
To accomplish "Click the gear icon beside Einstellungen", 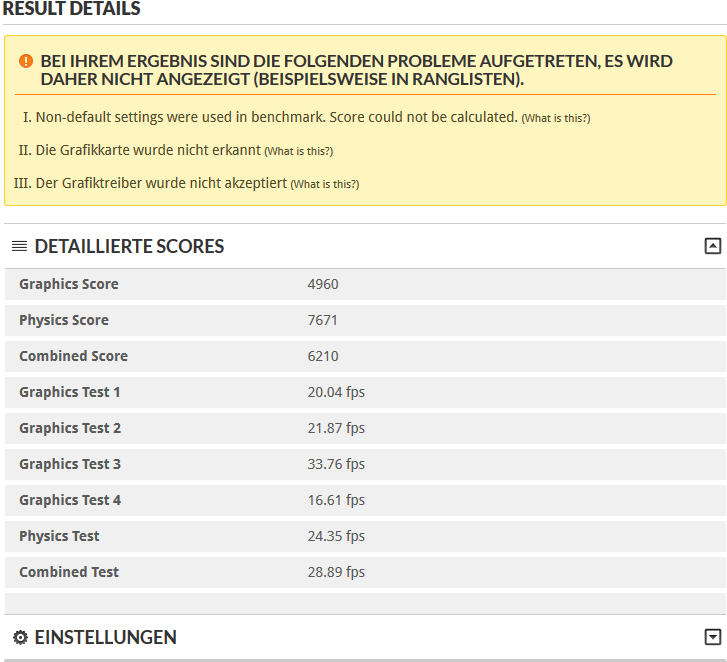I will coord(20,637).
